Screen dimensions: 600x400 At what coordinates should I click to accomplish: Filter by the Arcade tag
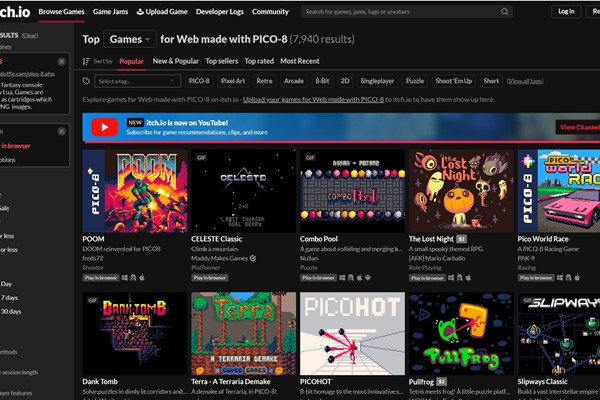pyautogui.click(x=294, y=81)
